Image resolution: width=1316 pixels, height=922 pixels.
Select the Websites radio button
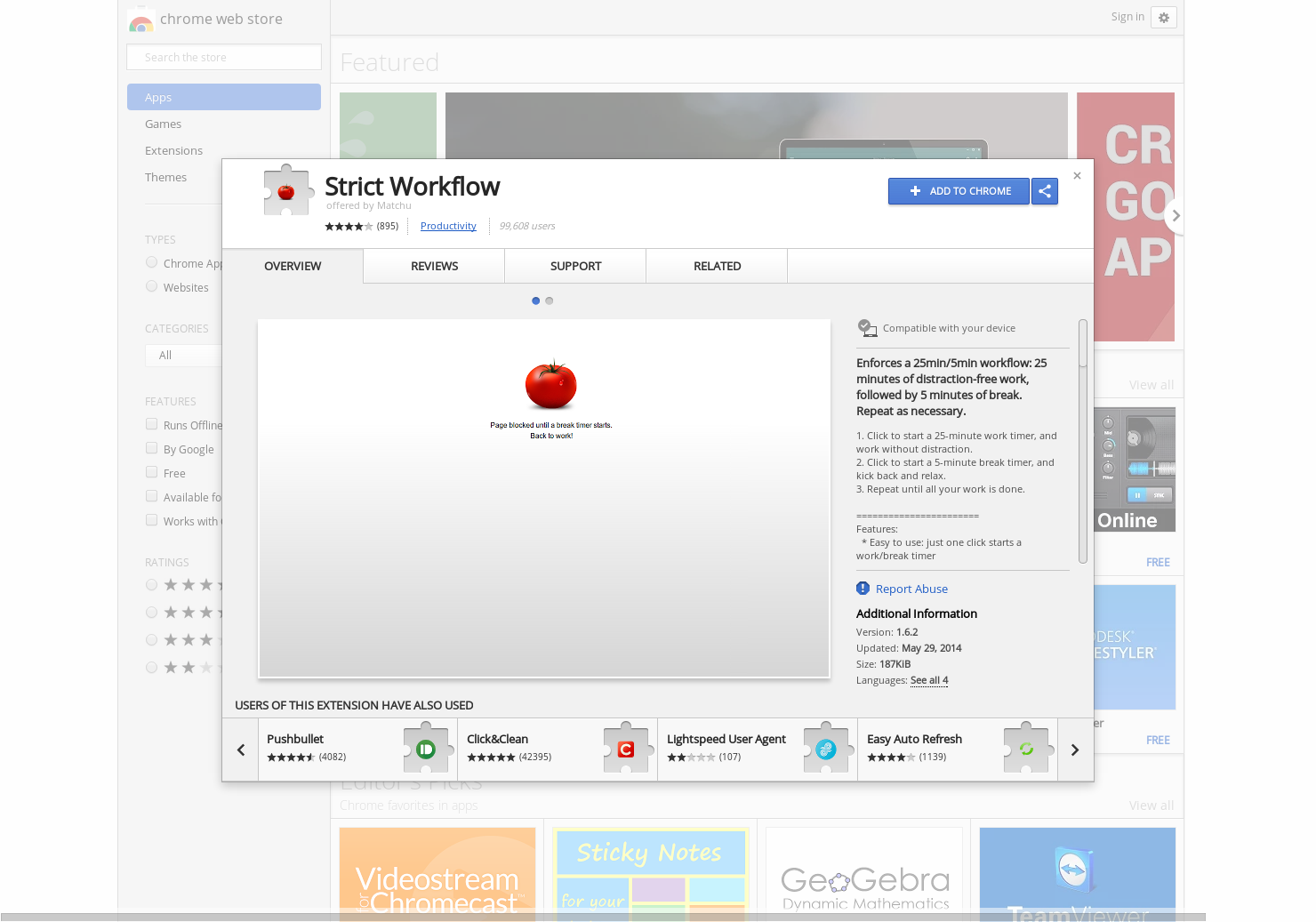[x=151, y=286]
